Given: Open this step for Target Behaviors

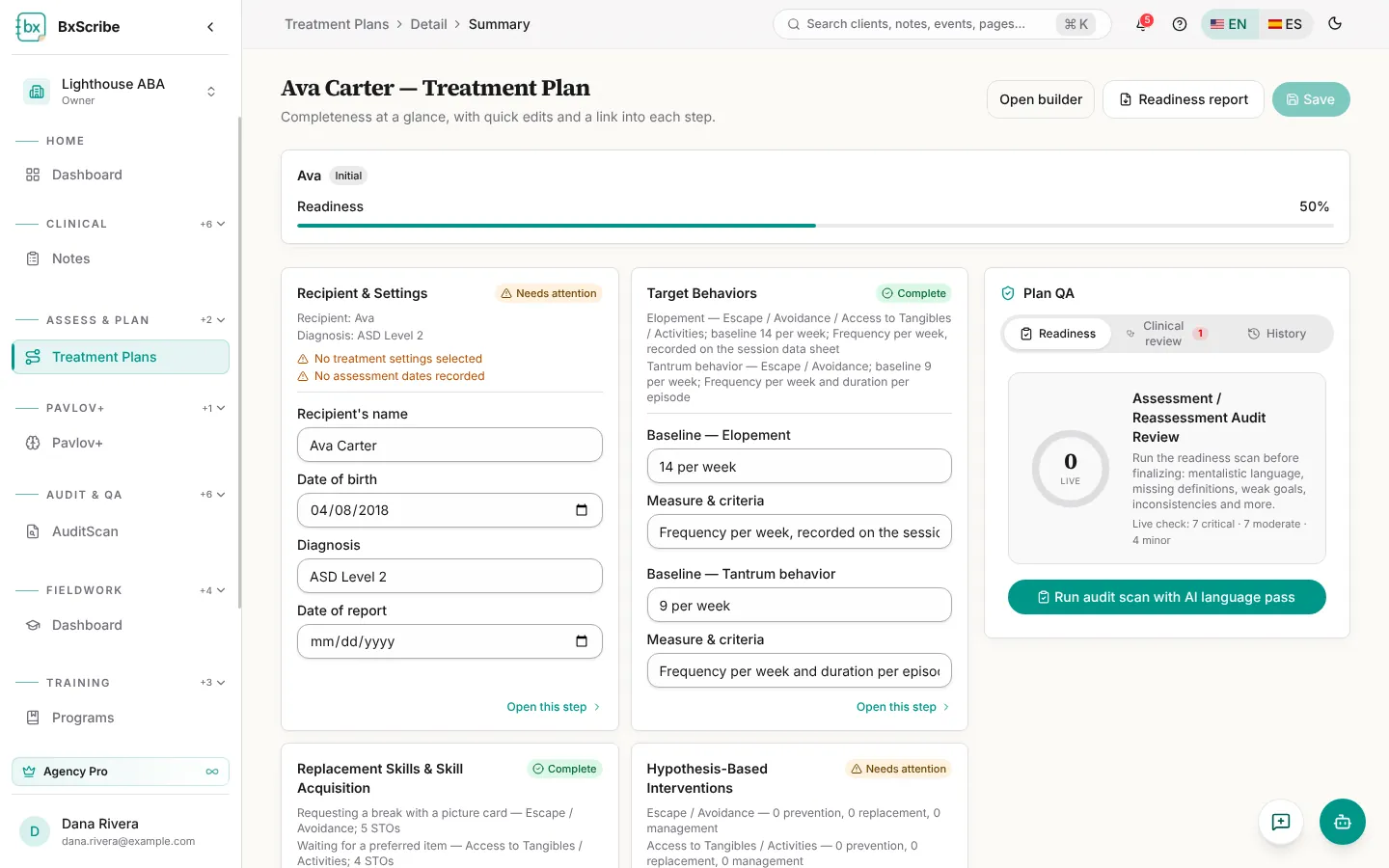Looking at the screenshot, I should click(x=903, y=707).
